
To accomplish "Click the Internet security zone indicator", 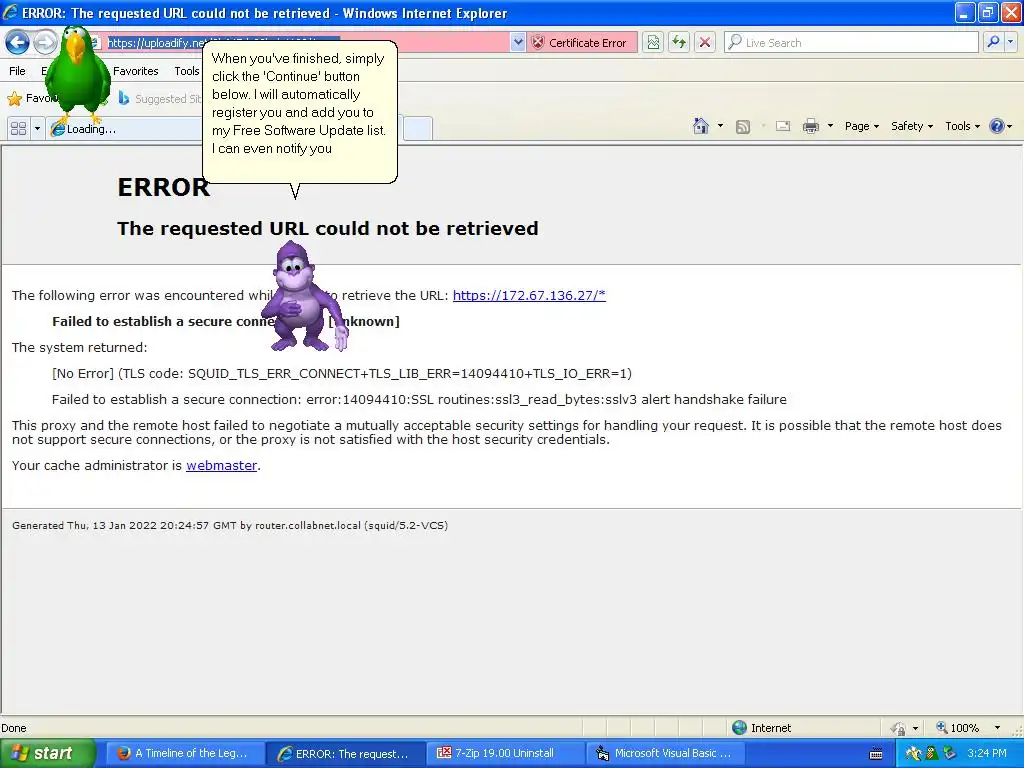I will click(761, 728).
